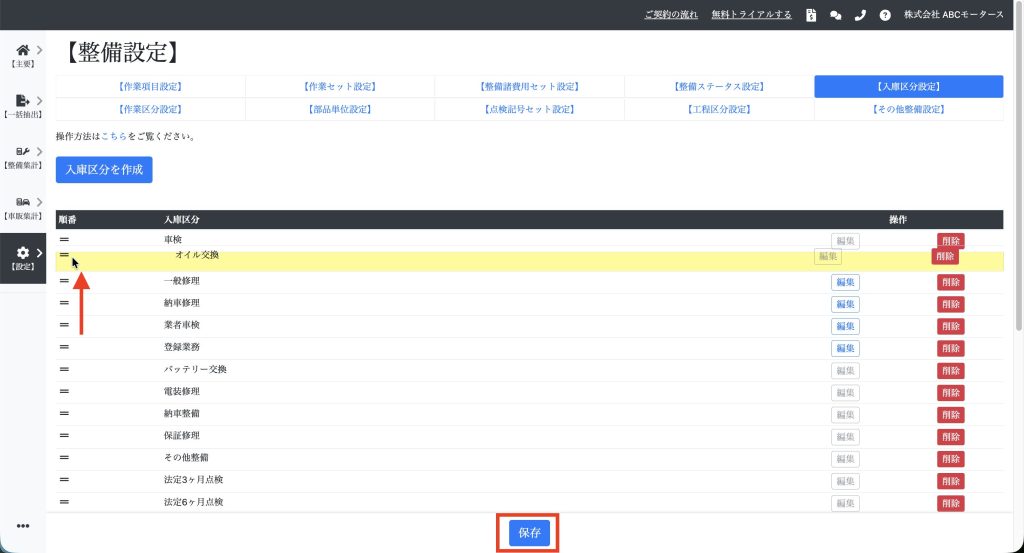1024x553 pixels.
Task: Click the three dots at sidebar bottom
Action: pyautogui.click(x=23, y=527)
